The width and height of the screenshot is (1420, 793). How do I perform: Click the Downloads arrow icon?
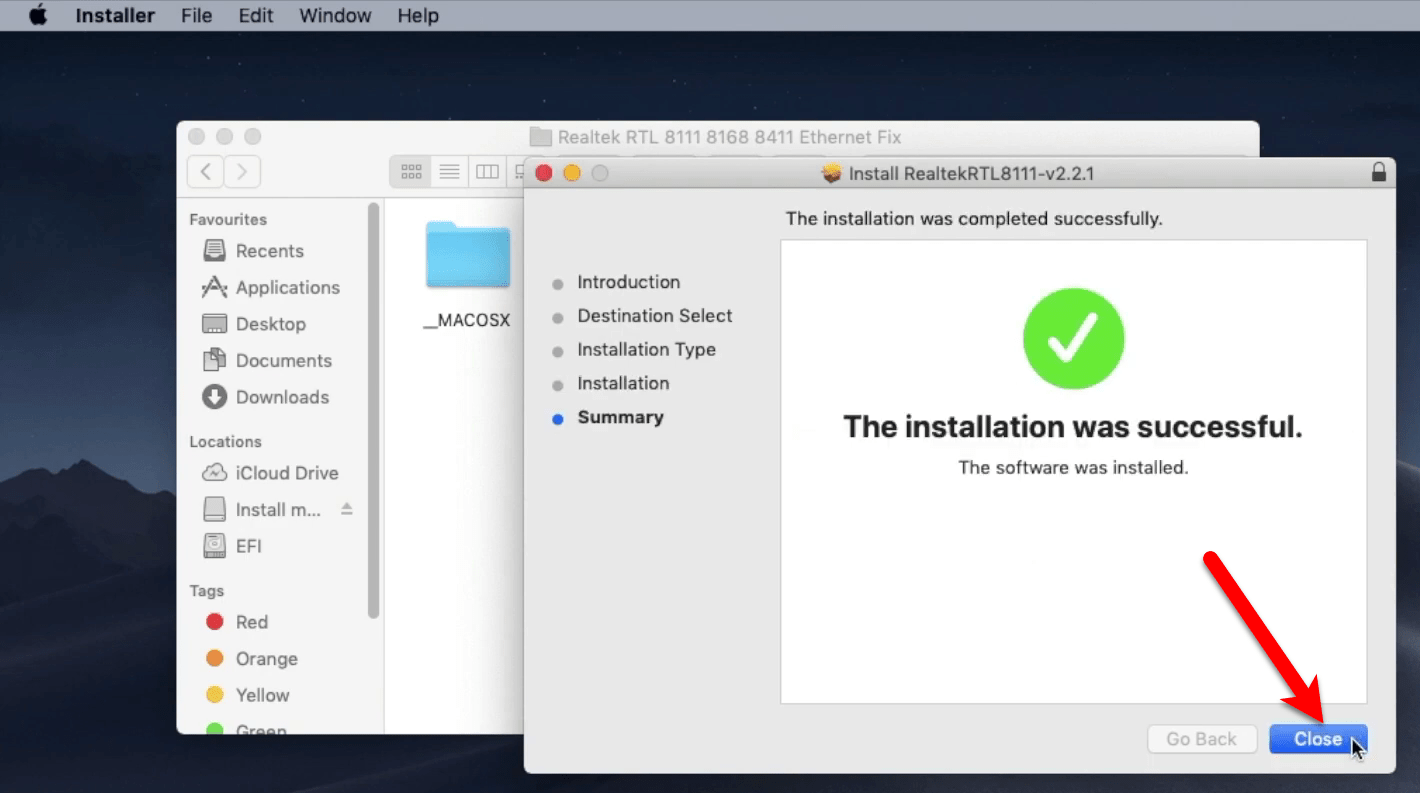pos(214,397)
